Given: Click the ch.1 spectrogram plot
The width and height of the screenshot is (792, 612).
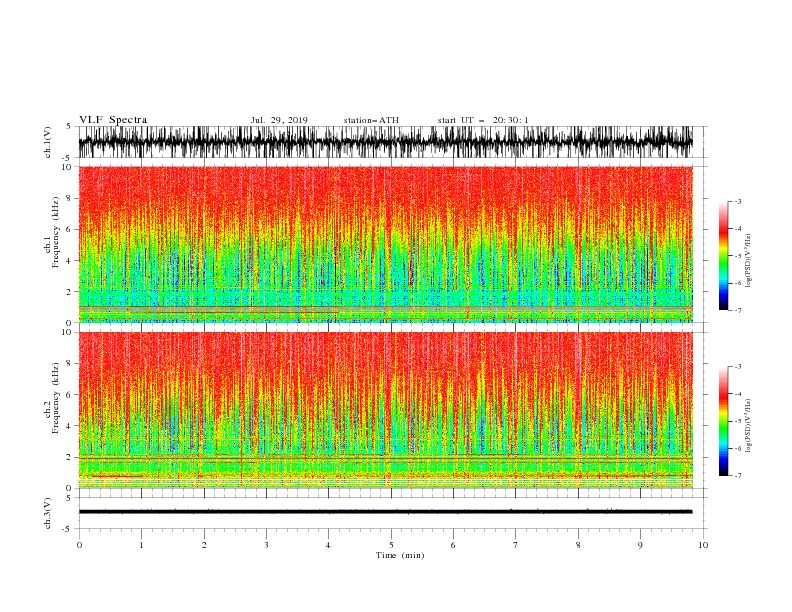Looking at the screenshot, I should point(385,244).
